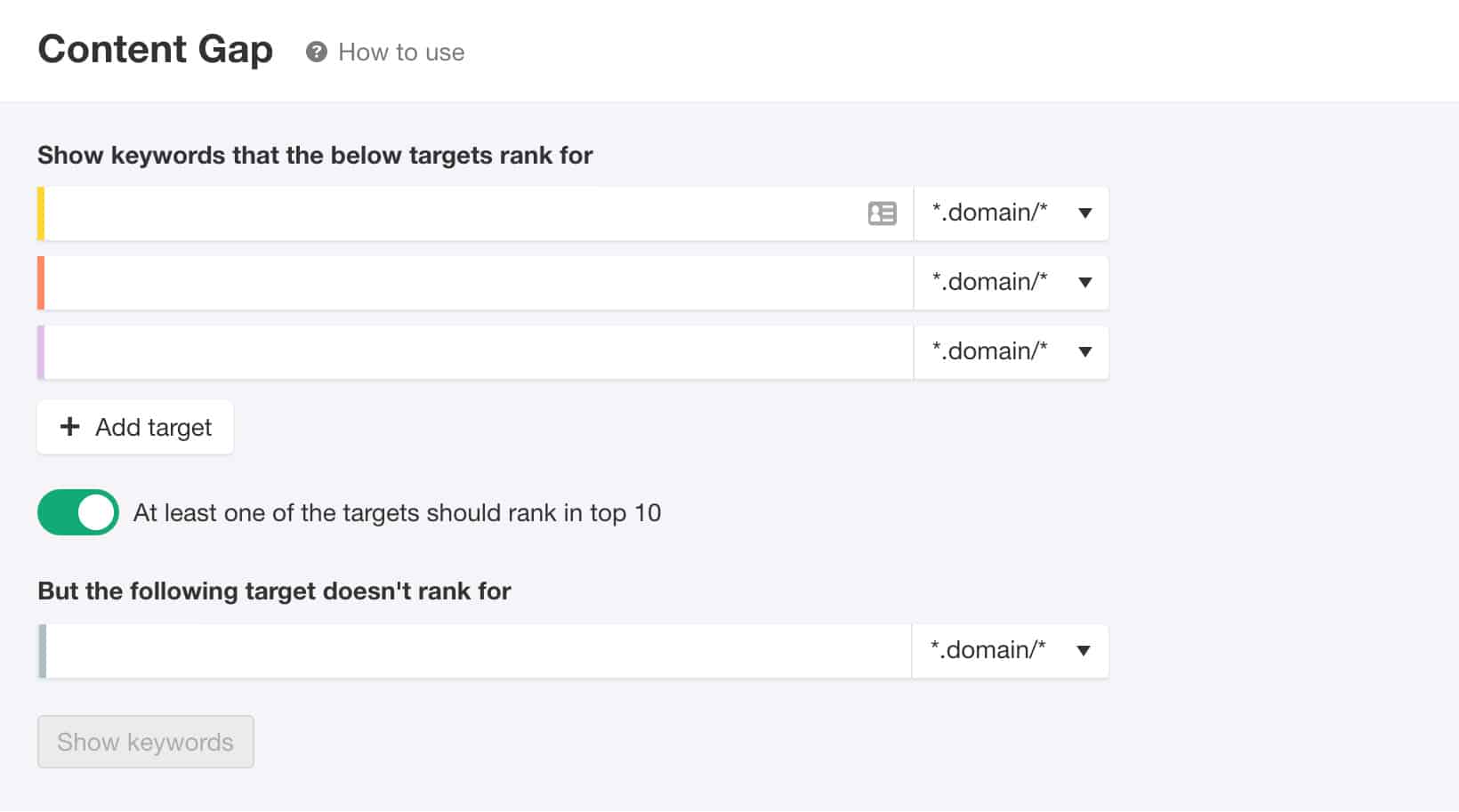The width and height of the screenshot is (1459, 812).
Task: Click the Content Gap page title
Action: [156, 50]
